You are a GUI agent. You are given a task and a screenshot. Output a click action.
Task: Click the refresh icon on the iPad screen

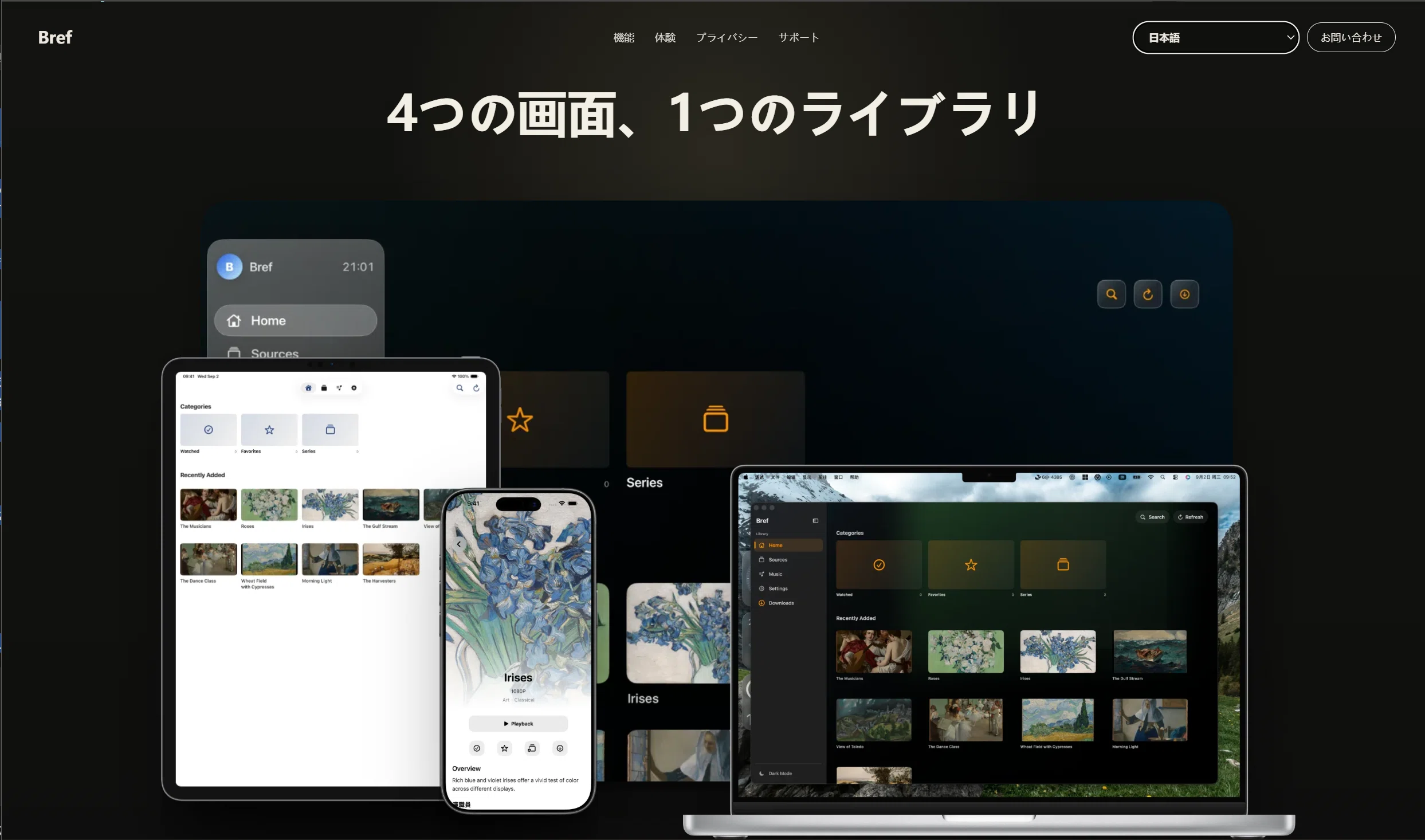pos(476,388)
